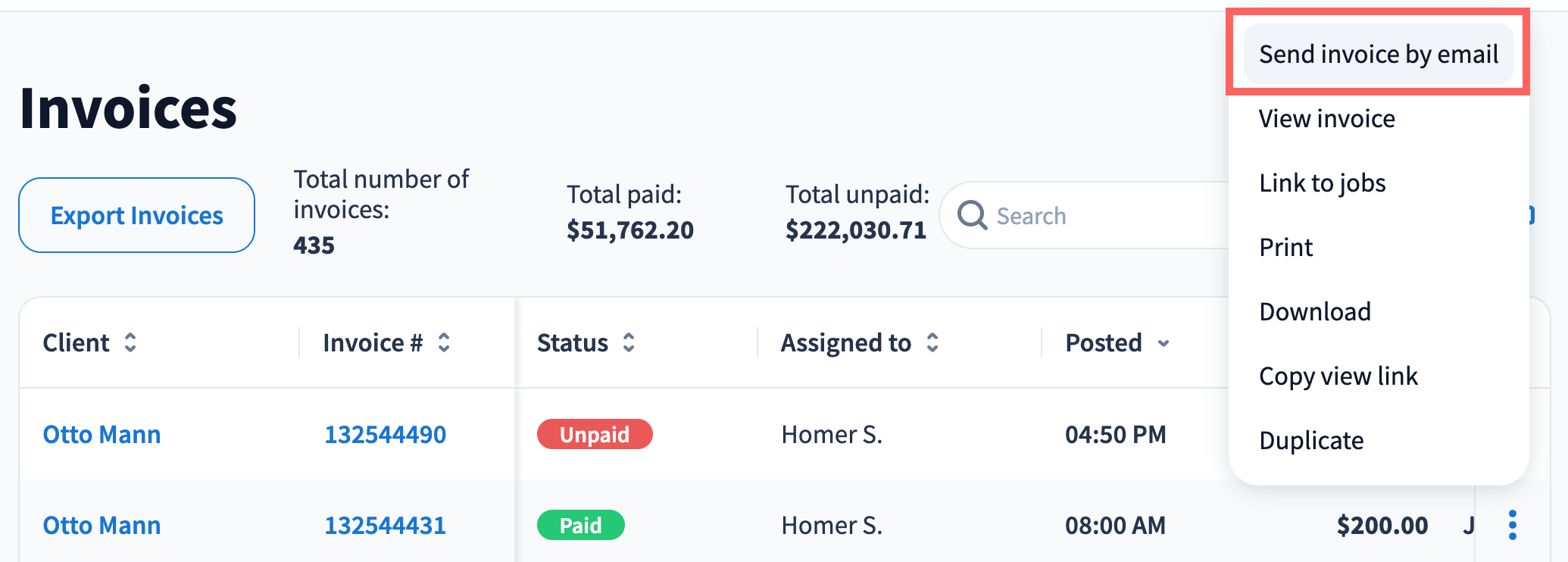
Task: Sort table by Invoice # column
Action: 444,343
